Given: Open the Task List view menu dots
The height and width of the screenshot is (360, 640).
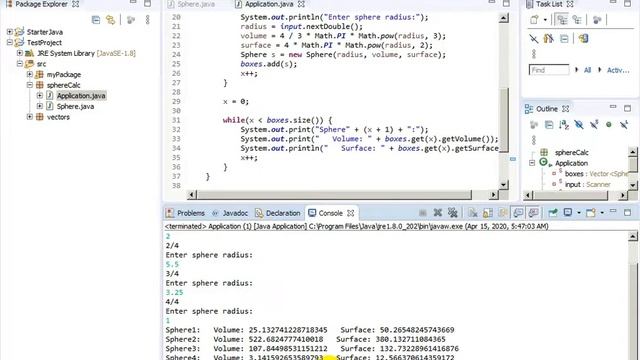Looking at the screenshot, I should 533,53.
